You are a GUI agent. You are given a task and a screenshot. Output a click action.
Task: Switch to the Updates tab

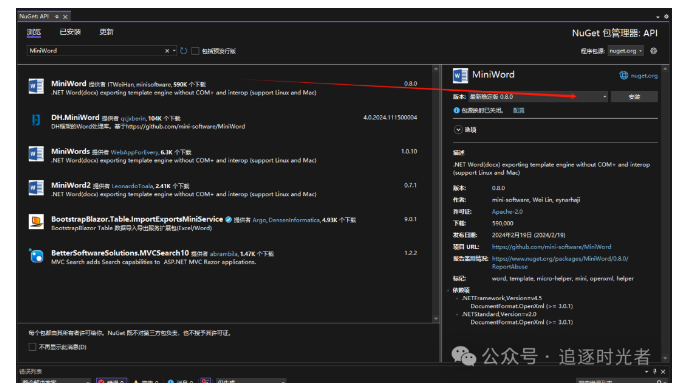click(x=106, y=32)
